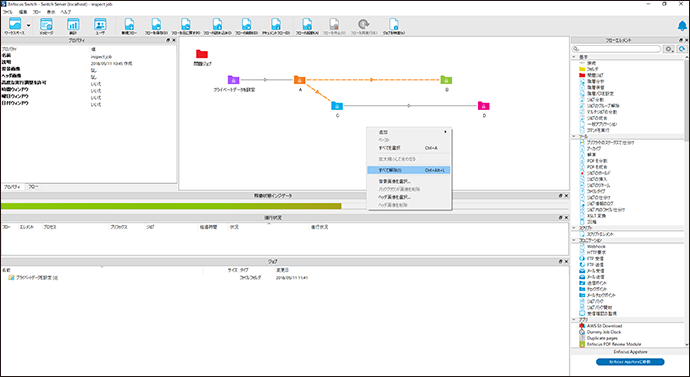Select the red Problem jobs folder in canvas
This screenshot has width=690, height=377.
(202, 54)
